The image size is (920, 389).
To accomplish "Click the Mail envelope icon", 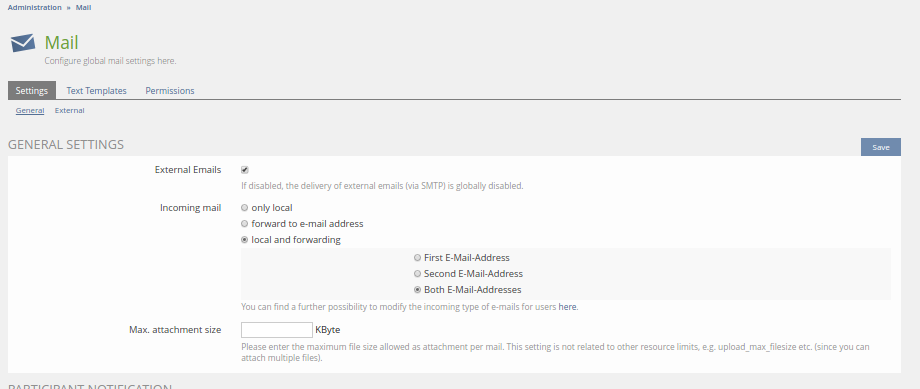I will (23, 43).
